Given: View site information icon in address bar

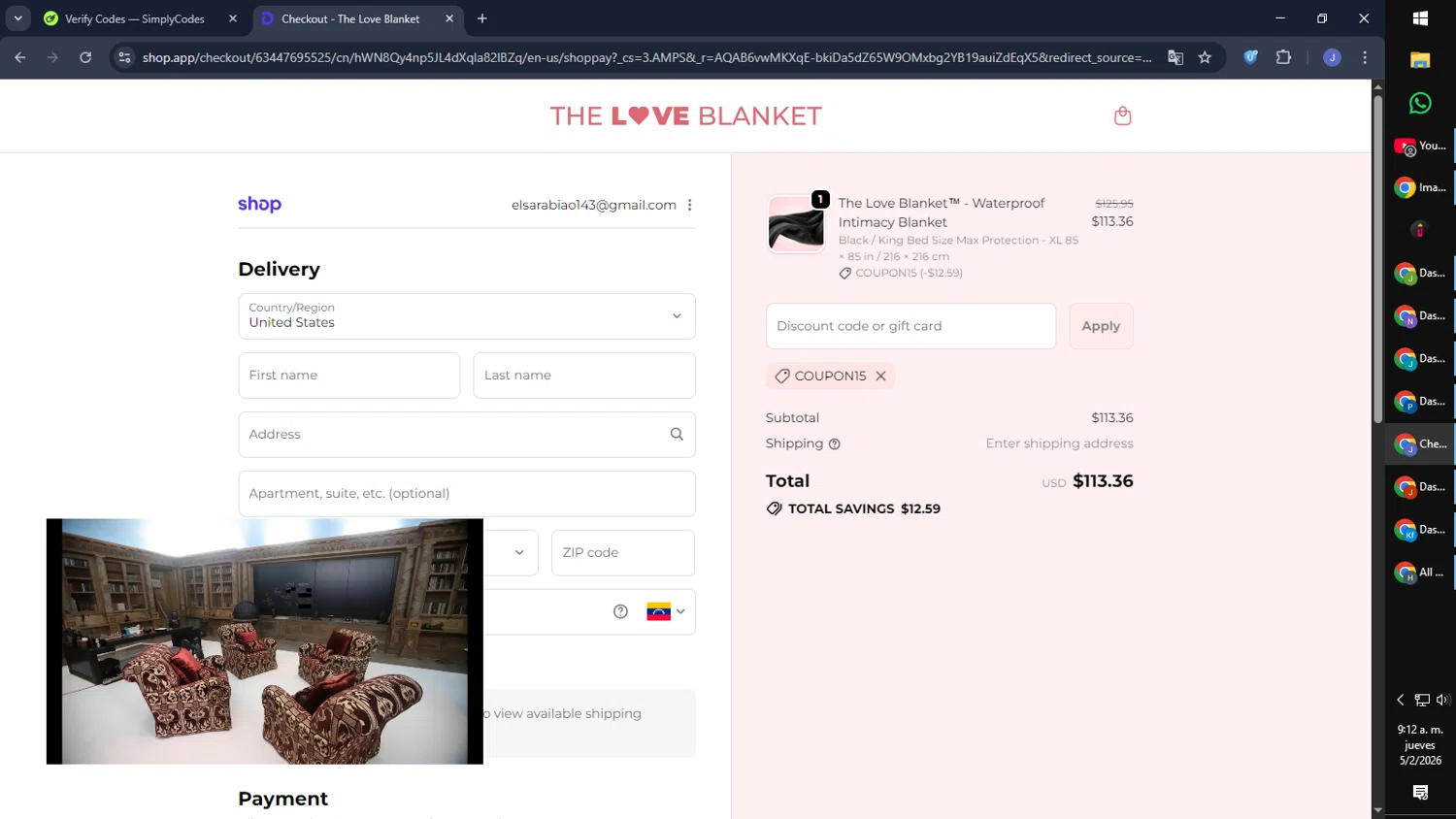Looking at the screenshot, I should pyautogui.click(x=124, y=57).
